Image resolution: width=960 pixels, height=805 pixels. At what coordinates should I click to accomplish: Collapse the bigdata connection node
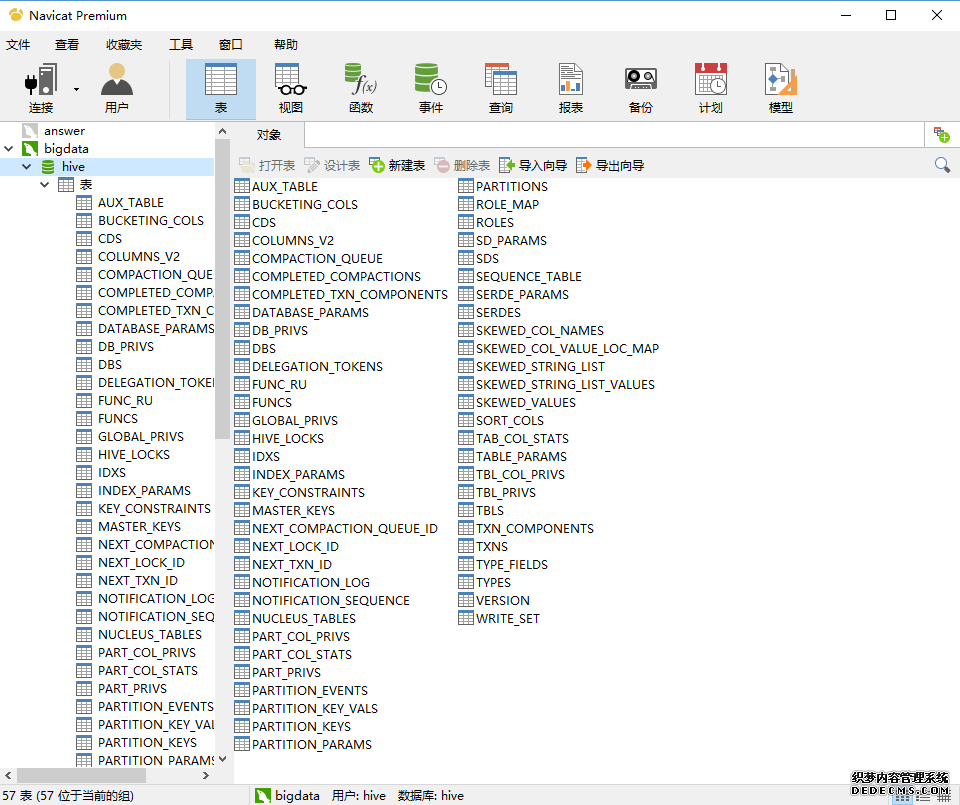click(9, 149)
